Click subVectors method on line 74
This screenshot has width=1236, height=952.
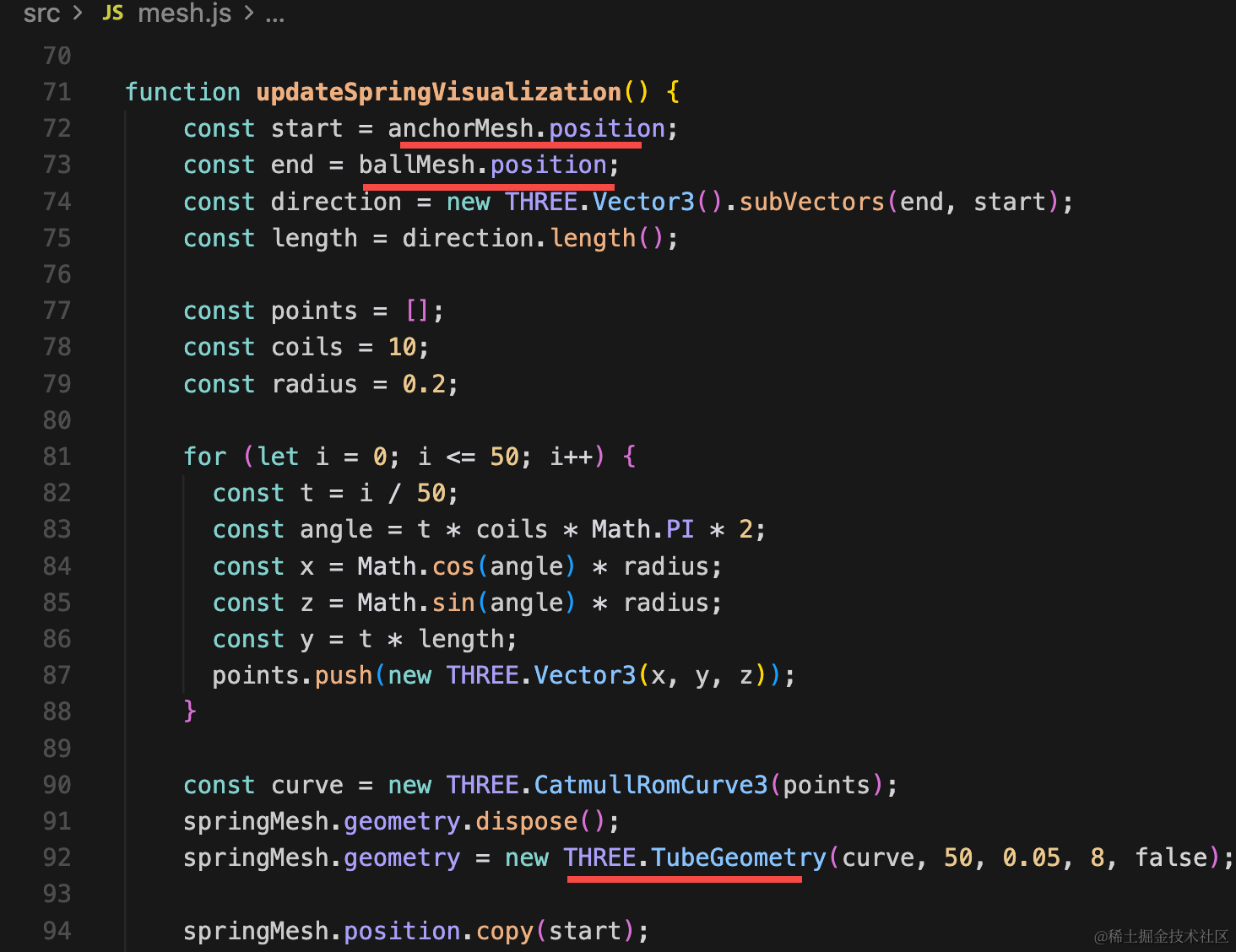812,202
